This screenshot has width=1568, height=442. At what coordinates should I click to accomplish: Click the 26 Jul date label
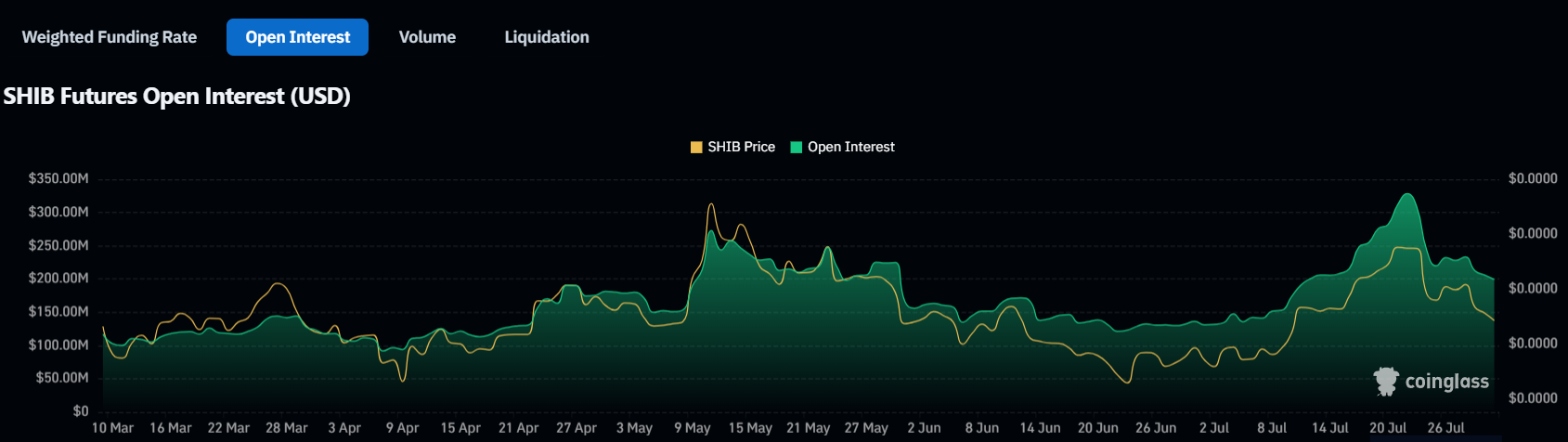[x=1445, y=428]
